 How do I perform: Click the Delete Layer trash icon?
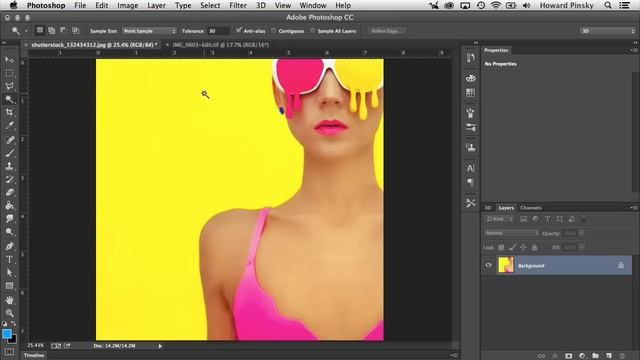coord(622,356)
